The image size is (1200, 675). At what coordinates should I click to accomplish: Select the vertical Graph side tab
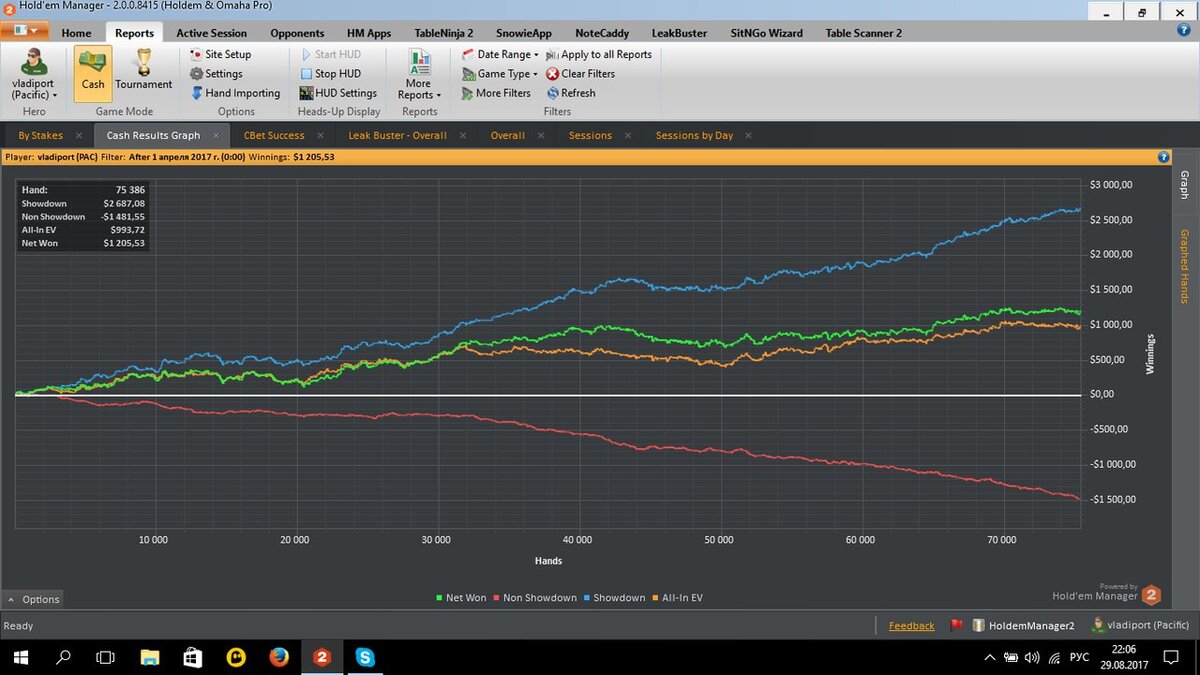click(1184, 184)
